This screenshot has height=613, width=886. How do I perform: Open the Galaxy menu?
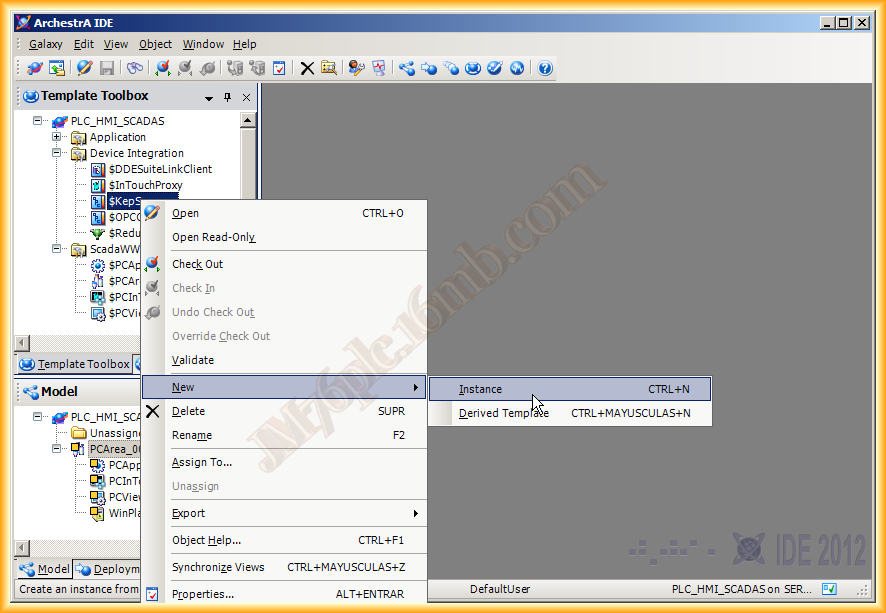click(45, 44)
